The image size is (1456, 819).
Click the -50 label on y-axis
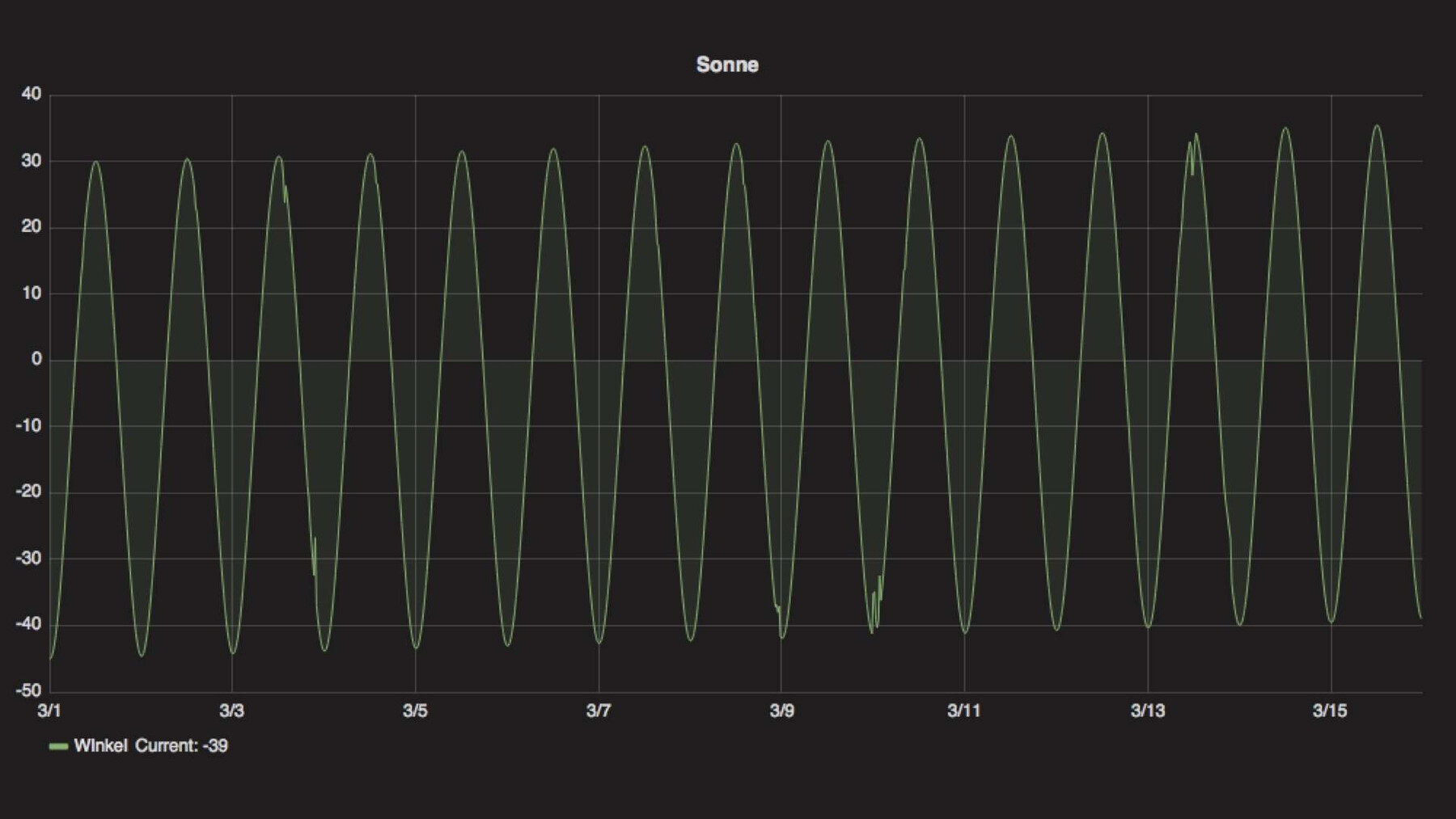(x=28, y=690)
